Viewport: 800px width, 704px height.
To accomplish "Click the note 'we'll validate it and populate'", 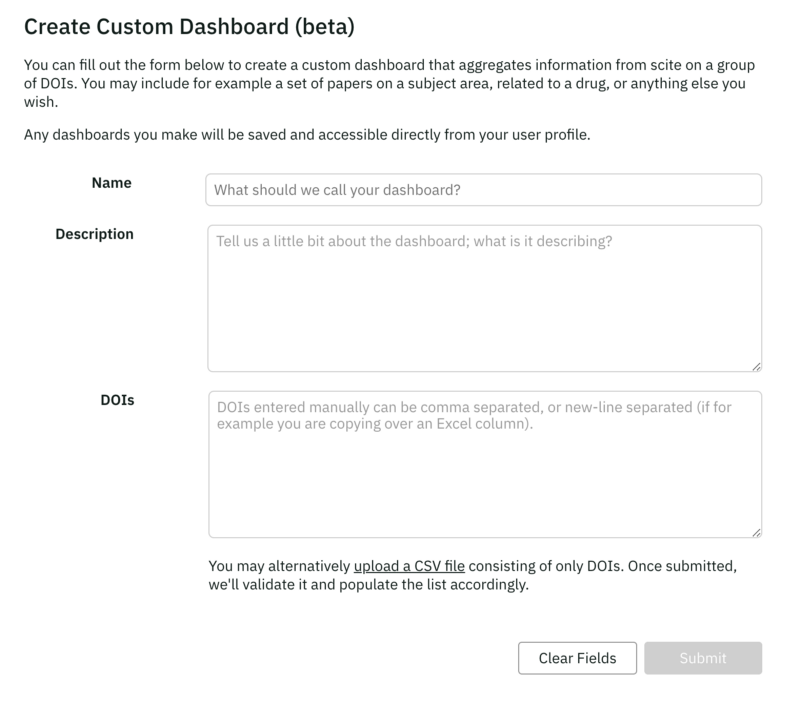I will (368, 585).
